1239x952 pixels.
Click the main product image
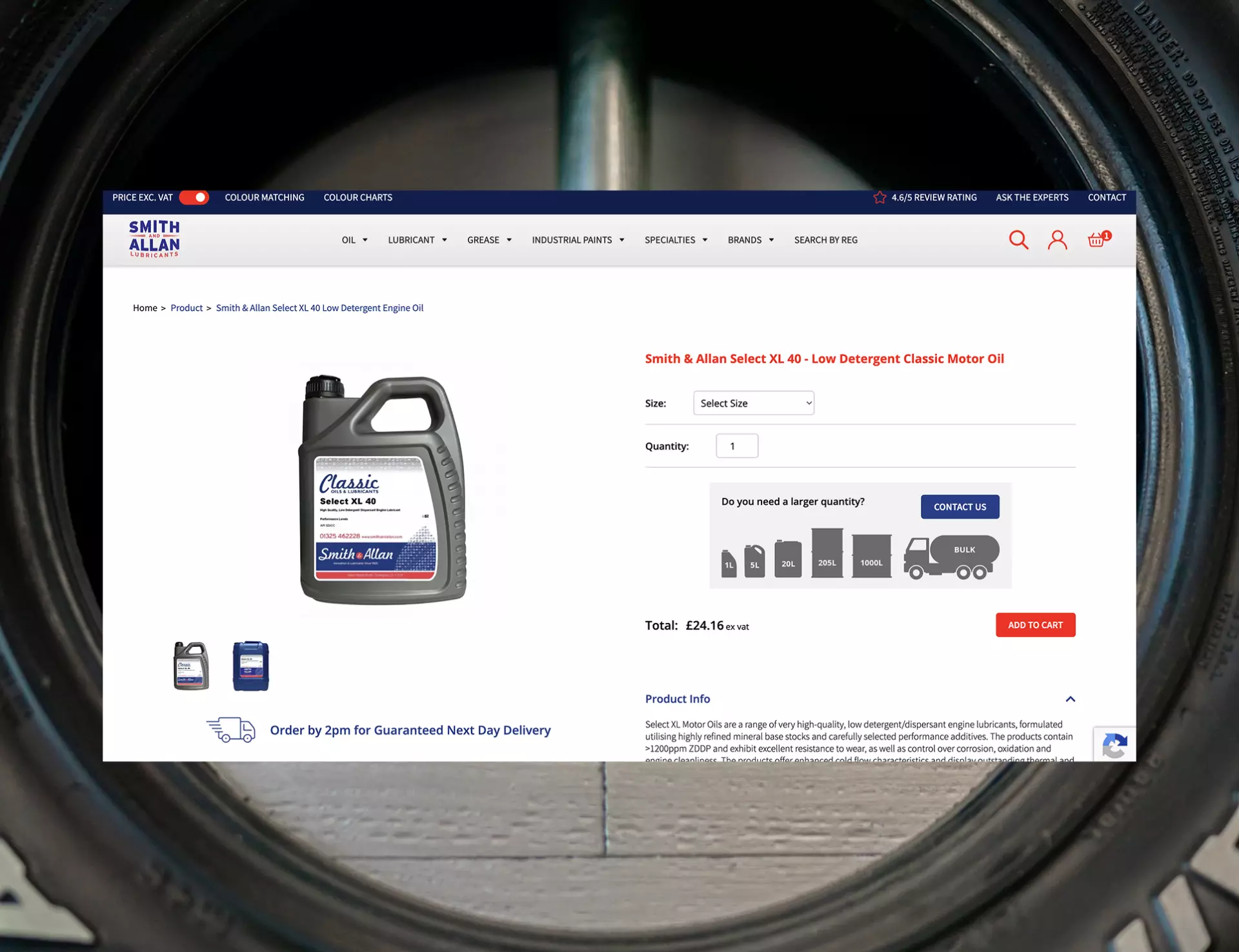[x=383, y=490]
